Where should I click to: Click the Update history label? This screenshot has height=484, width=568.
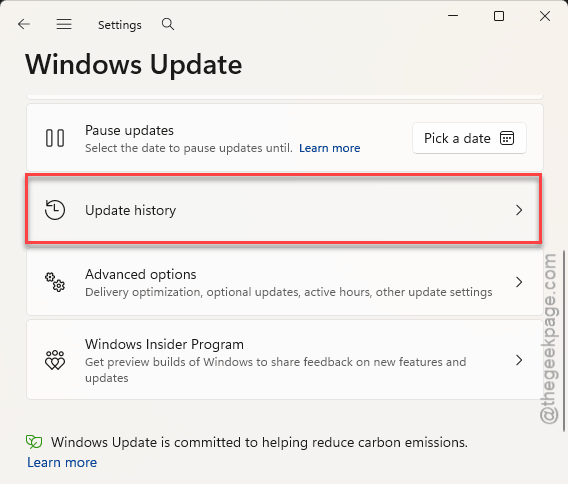(x=130, y=210)
